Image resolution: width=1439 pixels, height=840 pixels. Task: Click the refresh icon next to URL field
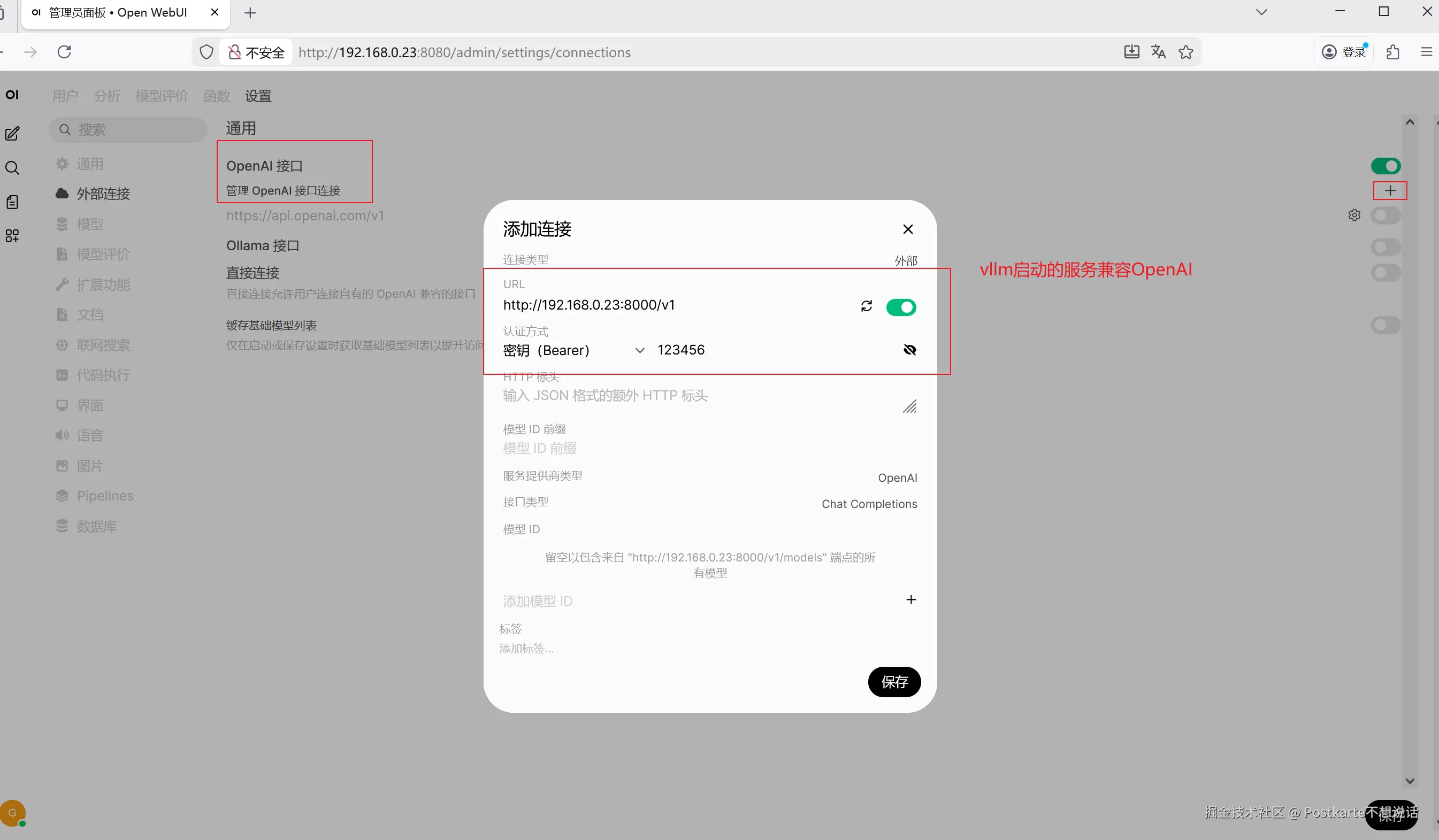pos(866,306)
